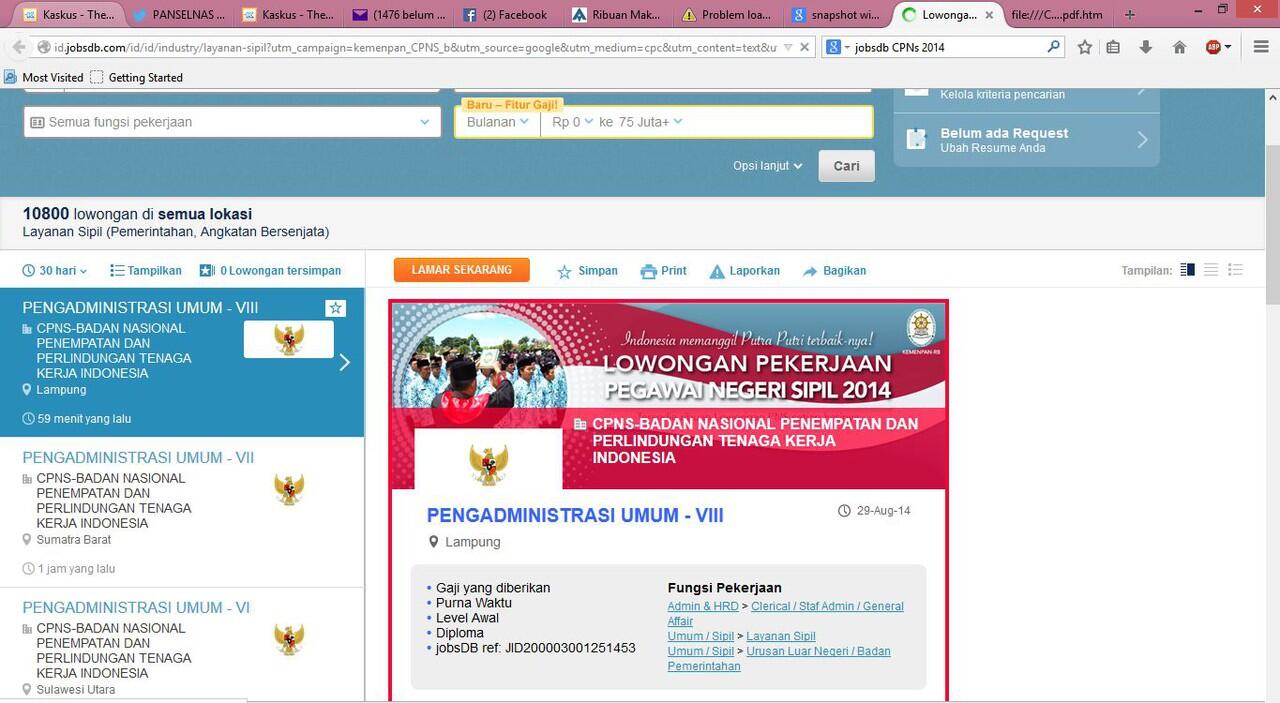
Task: Select PENGADMINISTRASI UMUM - VII job listing
Action: (x=182, y=512)
